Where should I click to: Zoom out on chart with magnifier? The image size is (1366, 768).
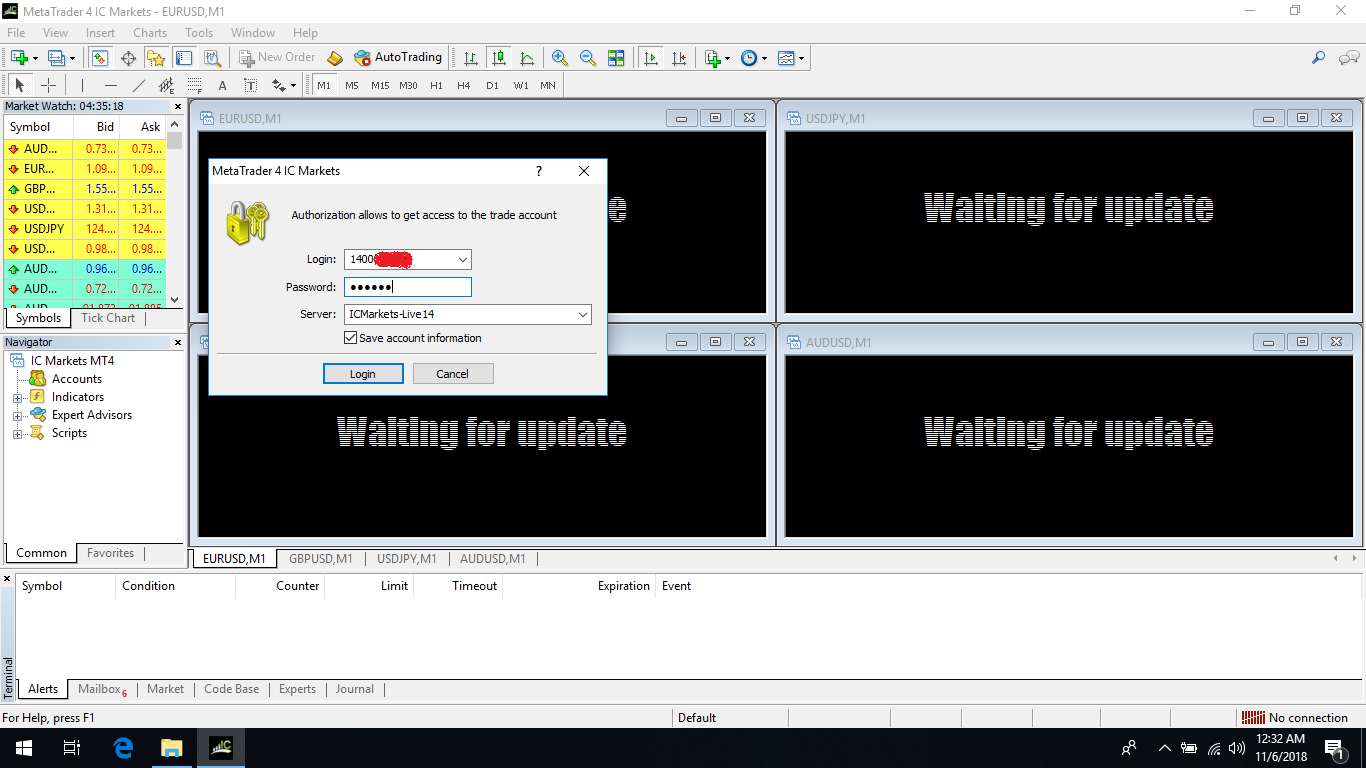click(x=588, y=58)
